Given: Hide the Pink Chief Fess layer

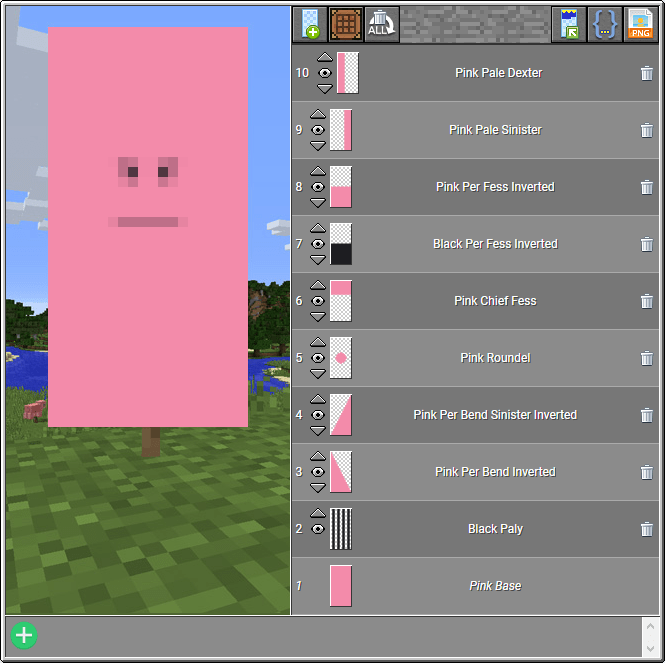Looking at the screenshot, I should pyautogui.click(x=318, y=301).
